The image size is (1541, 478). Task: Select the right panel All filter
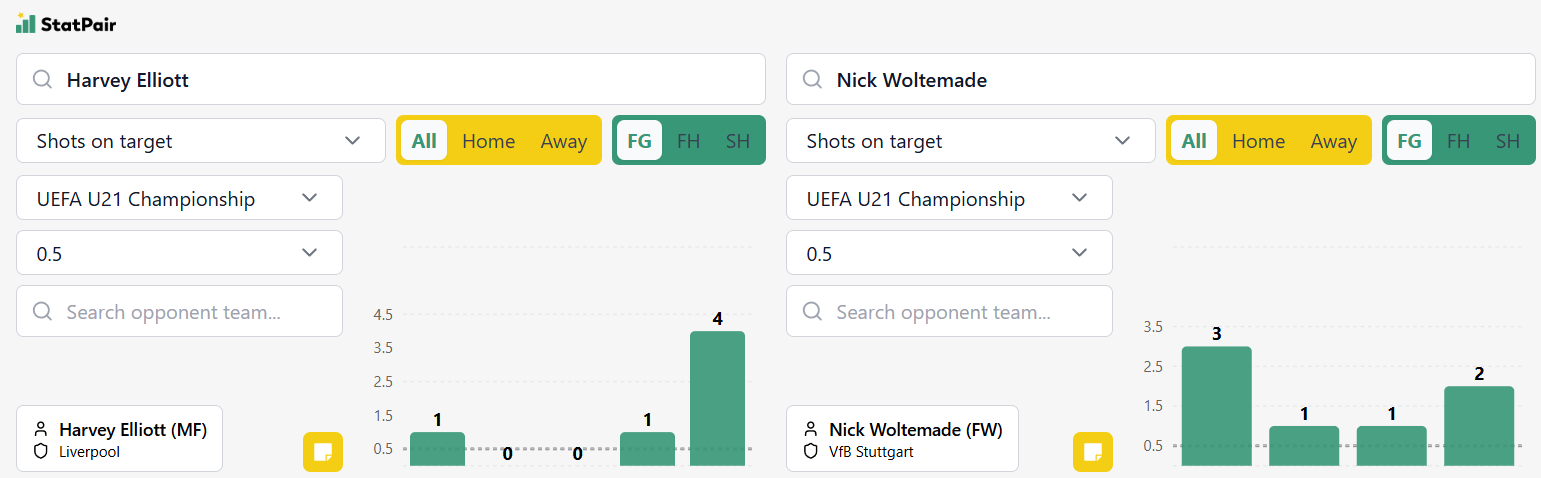1194,141
